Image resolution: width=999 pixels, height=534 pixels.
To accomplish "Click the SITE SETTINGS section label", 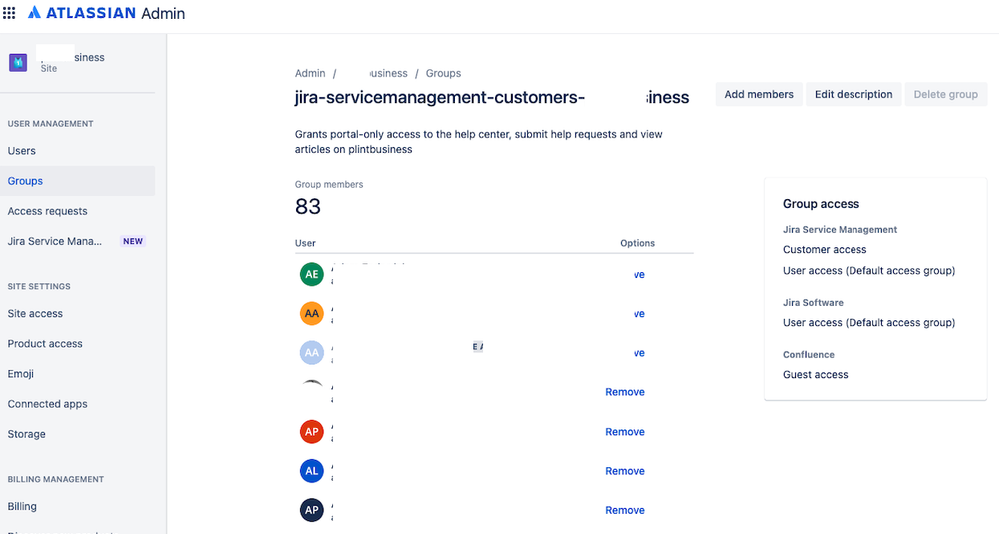I will pos(39,286).
